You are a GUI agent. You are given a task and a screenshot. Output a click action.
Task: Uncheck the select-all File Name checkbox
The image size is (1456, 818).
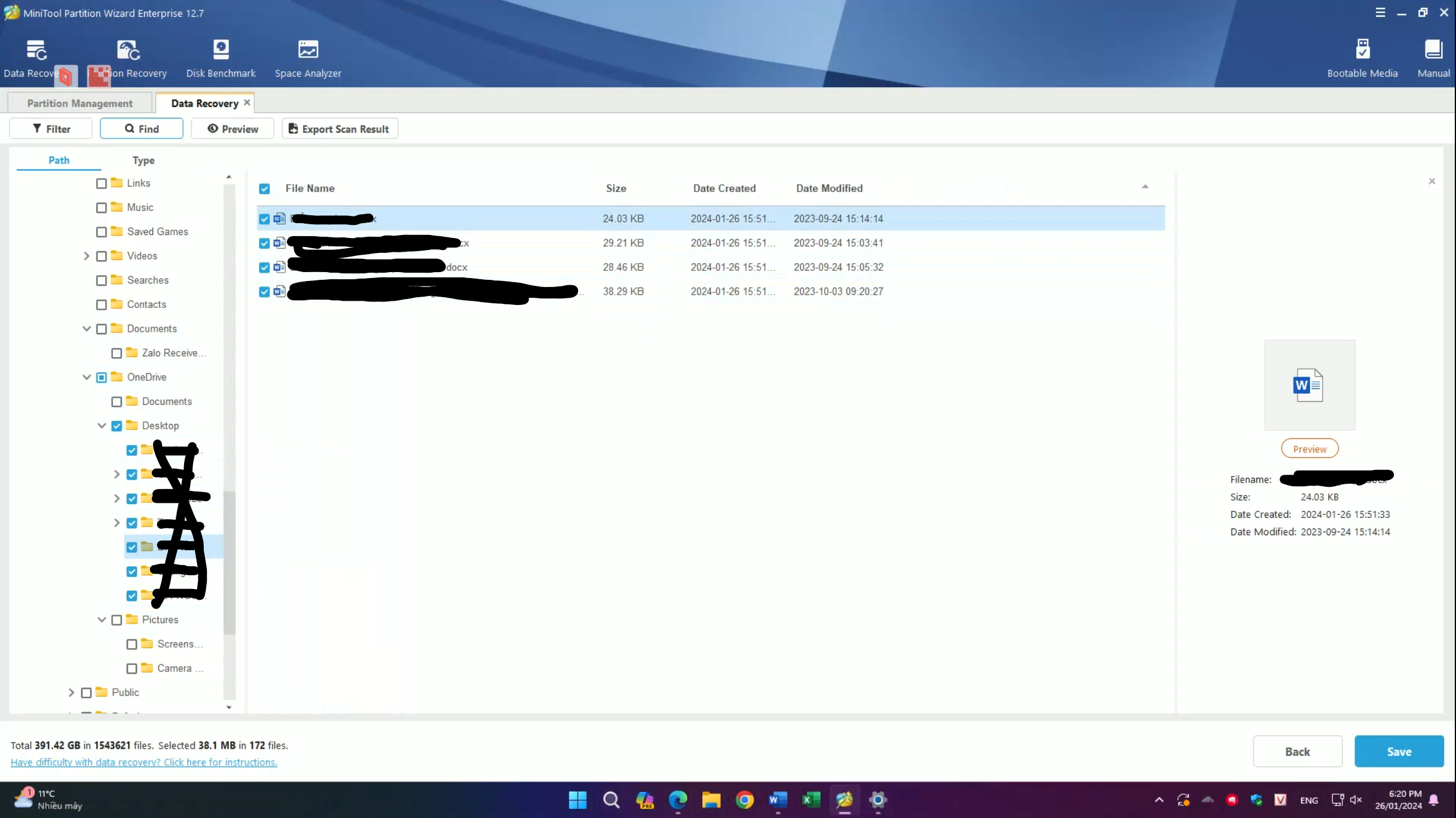pyautogui.click(x=264, y=188)
